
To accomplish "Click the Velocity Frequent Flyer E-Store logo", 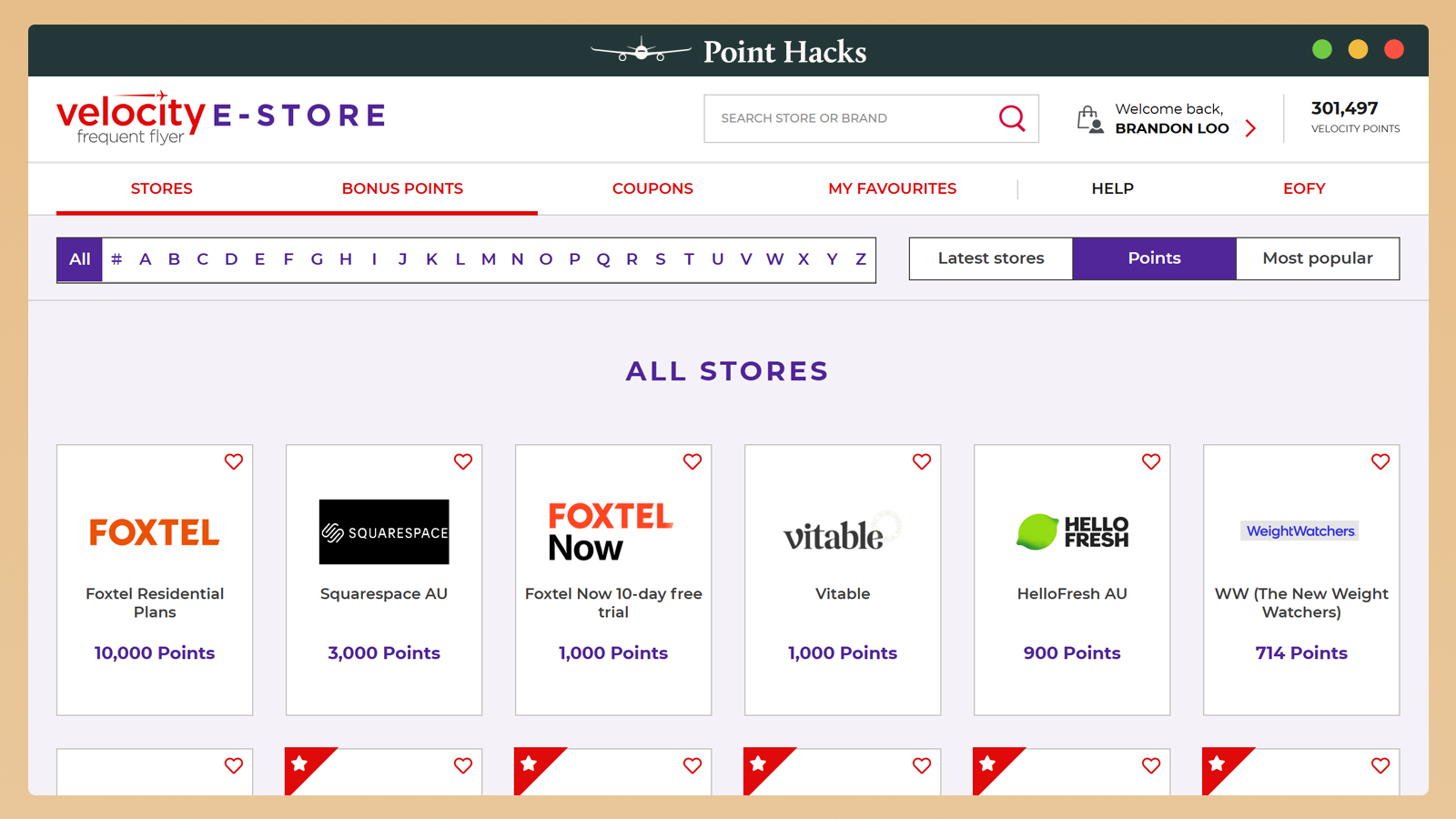I will (221, 117).
